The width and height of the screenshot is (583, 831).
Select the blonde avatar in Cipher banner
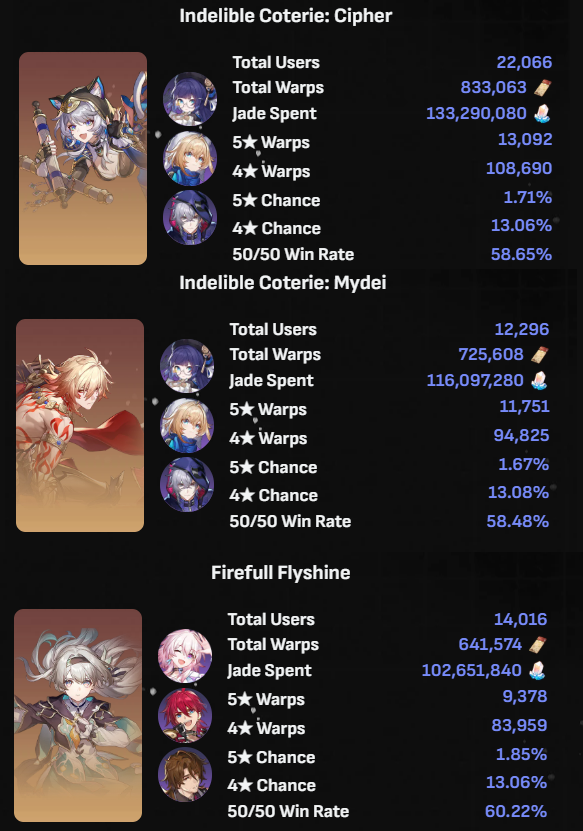coord(190,158)
